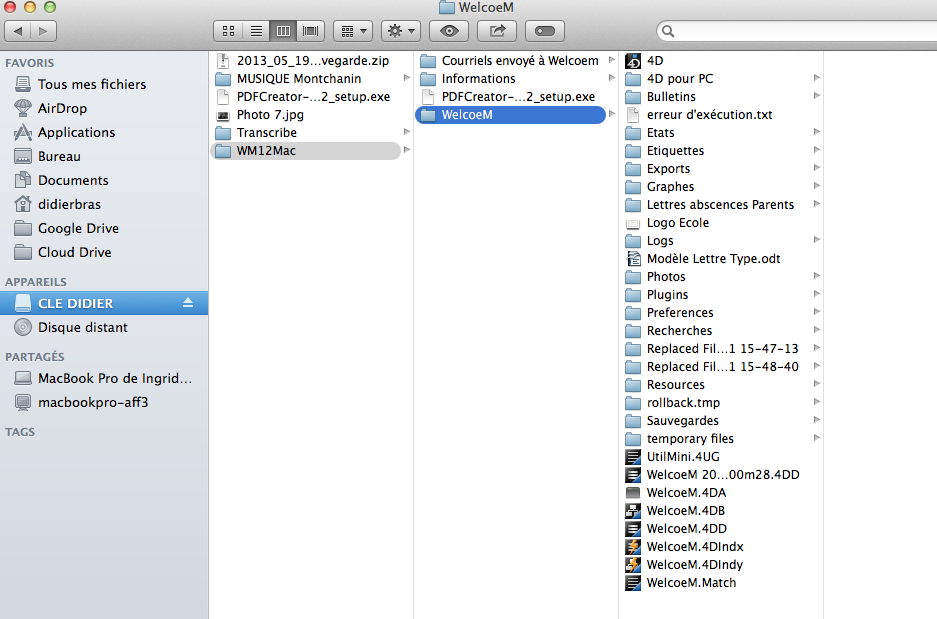The height and width of the screenshot is (619, 937).
Task: Select the WM12Mac folder
Action: tap(305, 151)
